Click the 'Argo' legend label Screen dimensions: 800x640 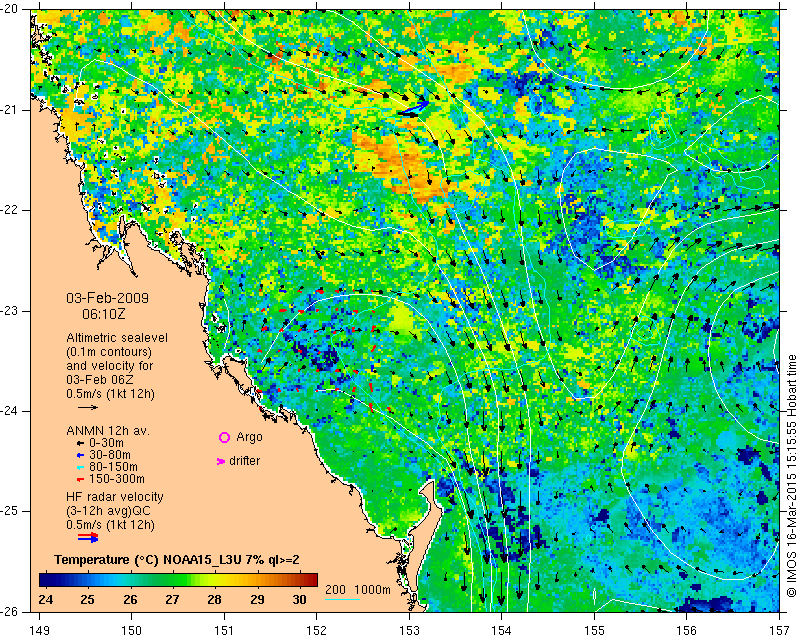pos(249,437)
